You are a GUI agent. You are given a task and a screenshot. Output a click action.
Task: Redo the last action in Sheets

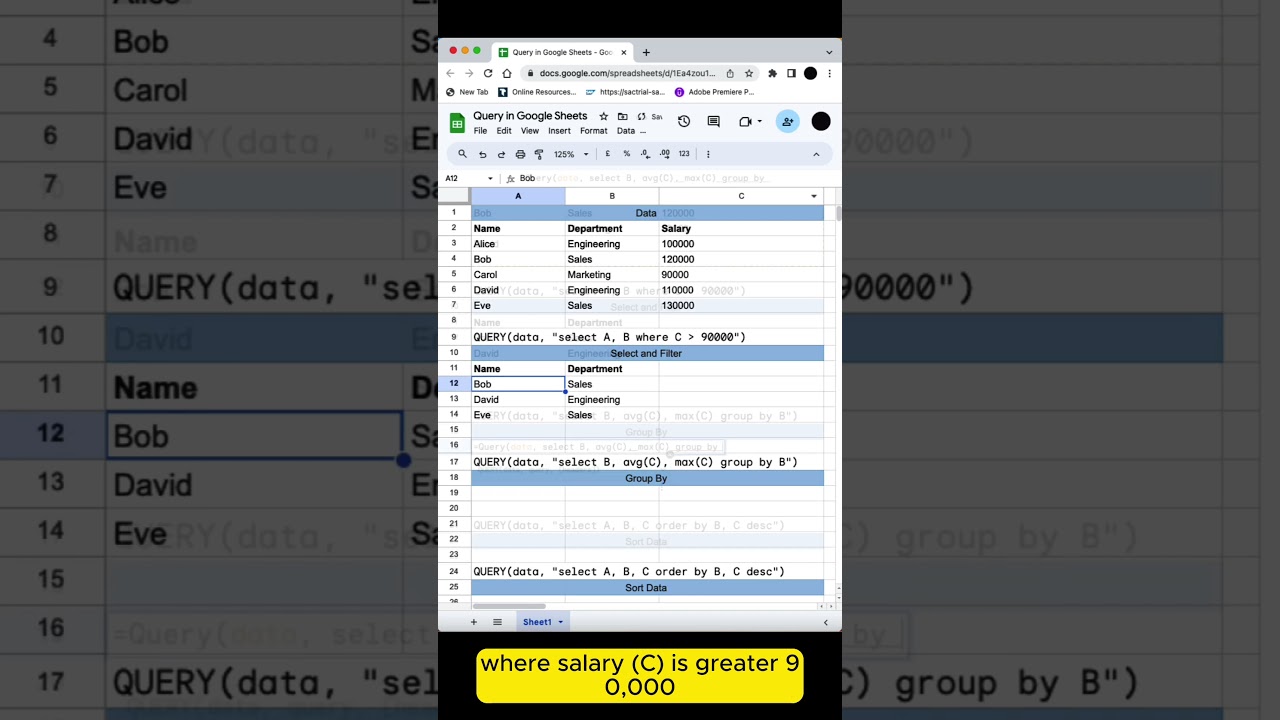tap(501, 154)
